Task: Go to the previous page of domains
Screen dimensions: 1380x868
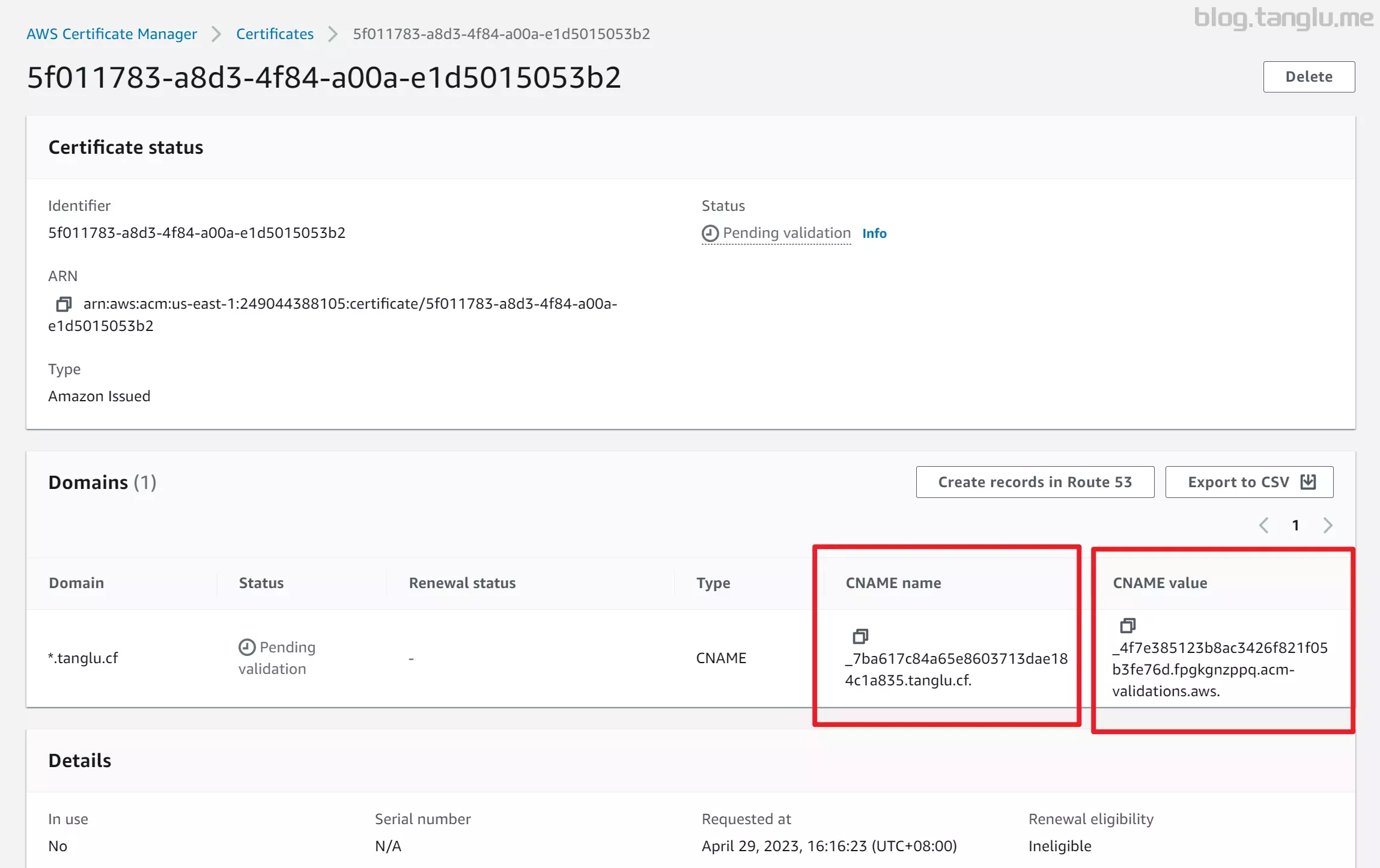Action: pyautogui.click(x=1264, y=526)
